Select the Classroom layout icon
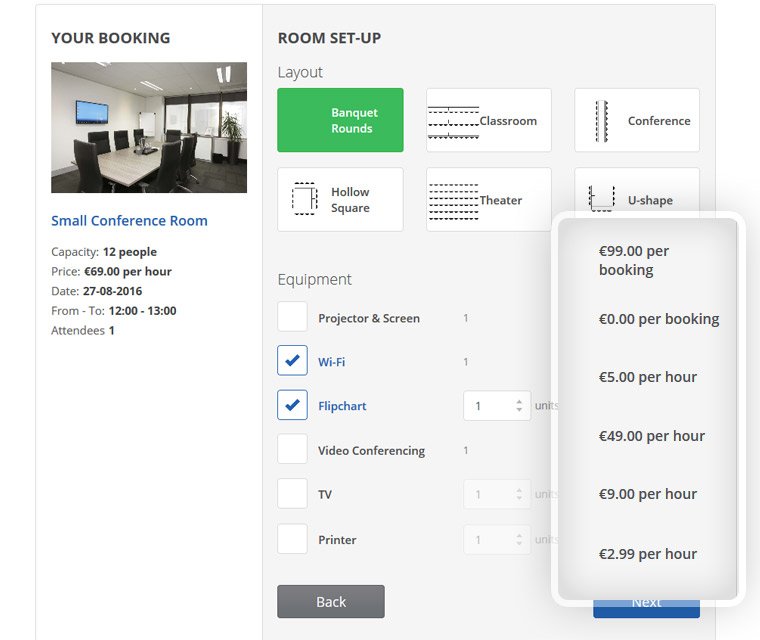760x640 pixels. click(453, 120)
